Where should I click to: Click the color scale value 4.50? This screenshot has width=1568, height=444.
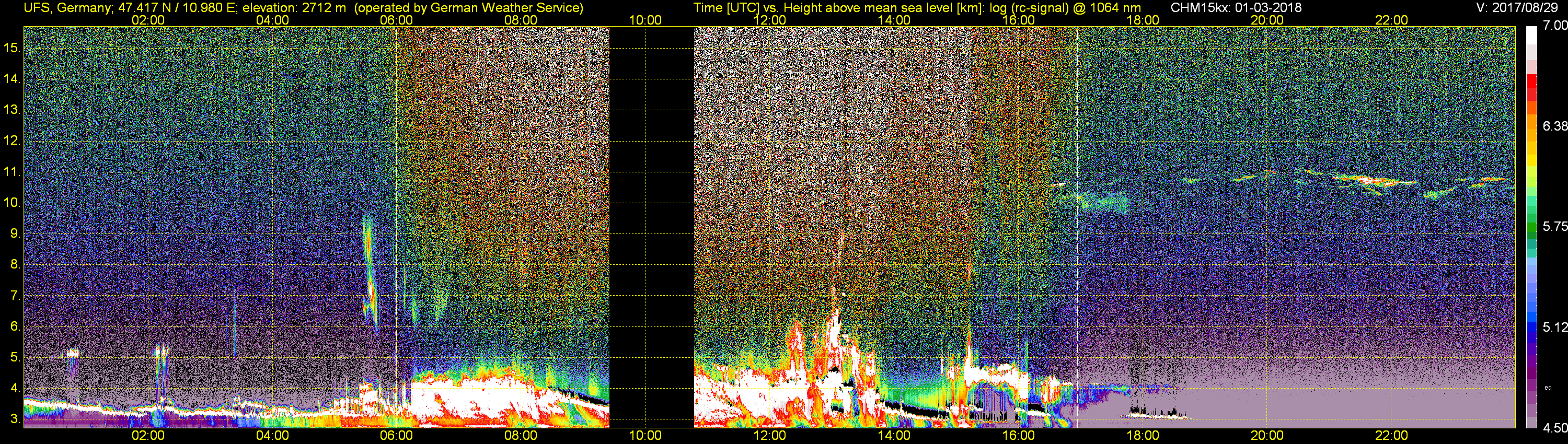coord(1554,428)
